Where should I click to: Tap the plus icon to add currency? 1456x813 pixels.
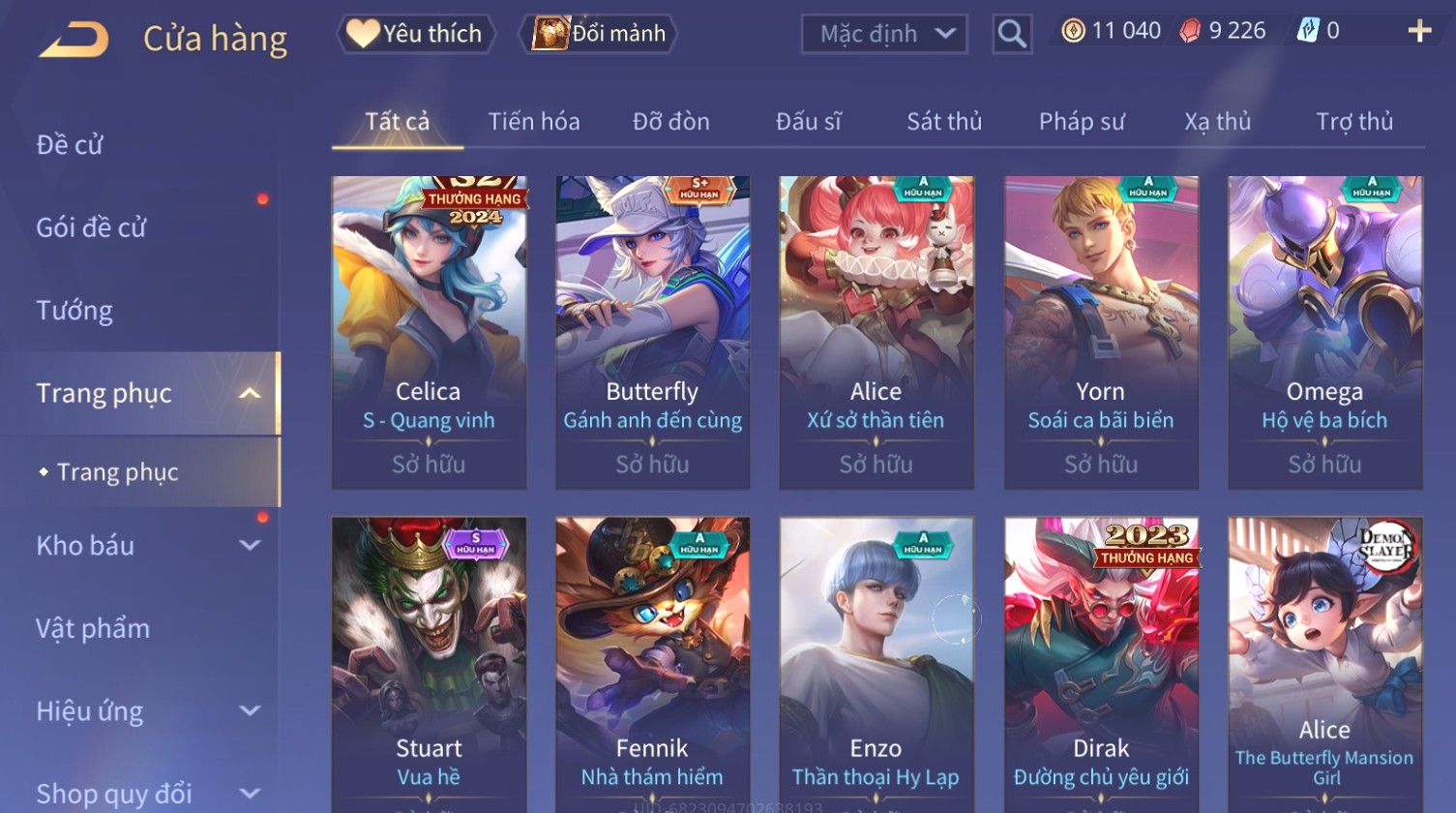click(1419, 32)
